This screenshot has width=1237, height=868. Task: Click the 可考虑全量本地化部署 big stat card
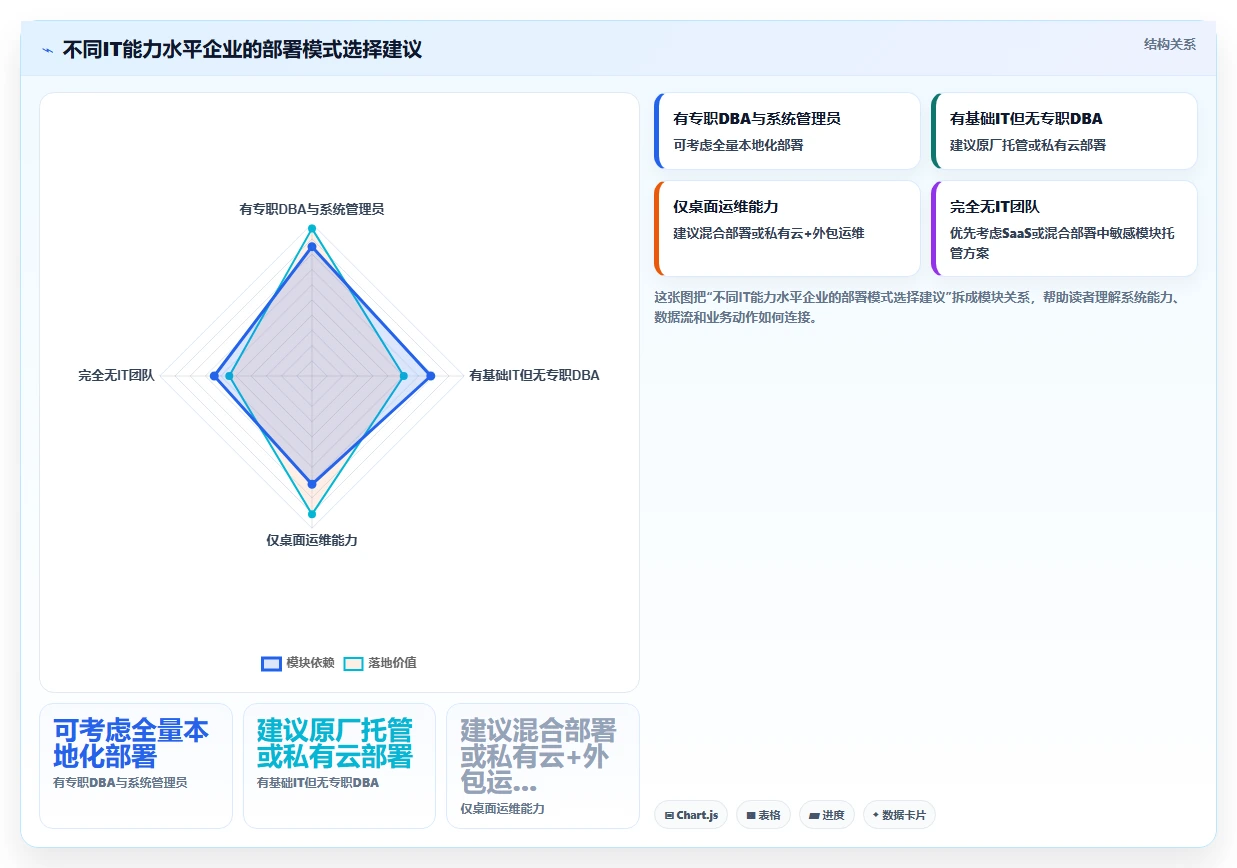pos(136,766)
